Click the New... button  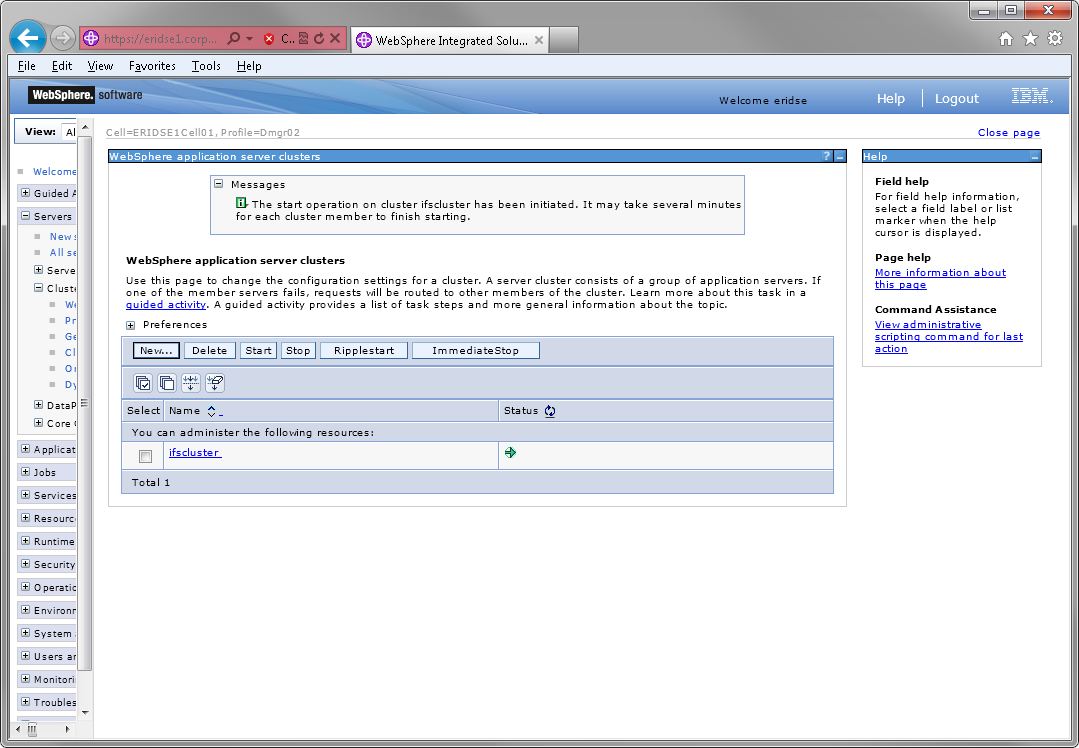click(156, 350)
